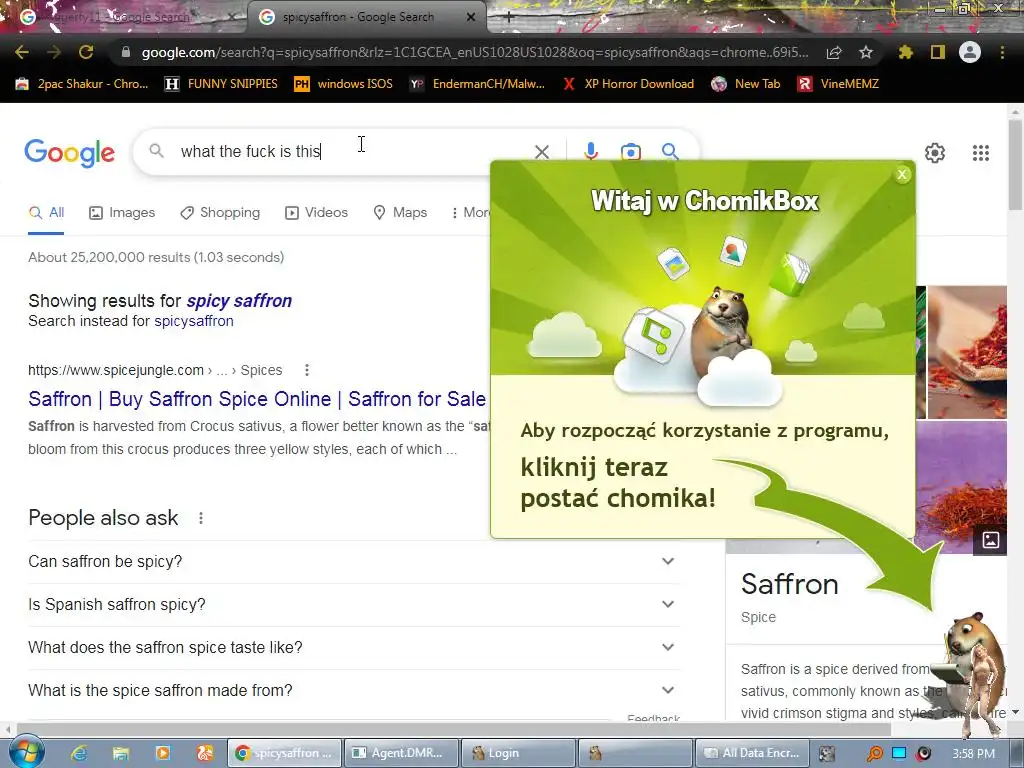Click the address bar URL

click(474, 52)
